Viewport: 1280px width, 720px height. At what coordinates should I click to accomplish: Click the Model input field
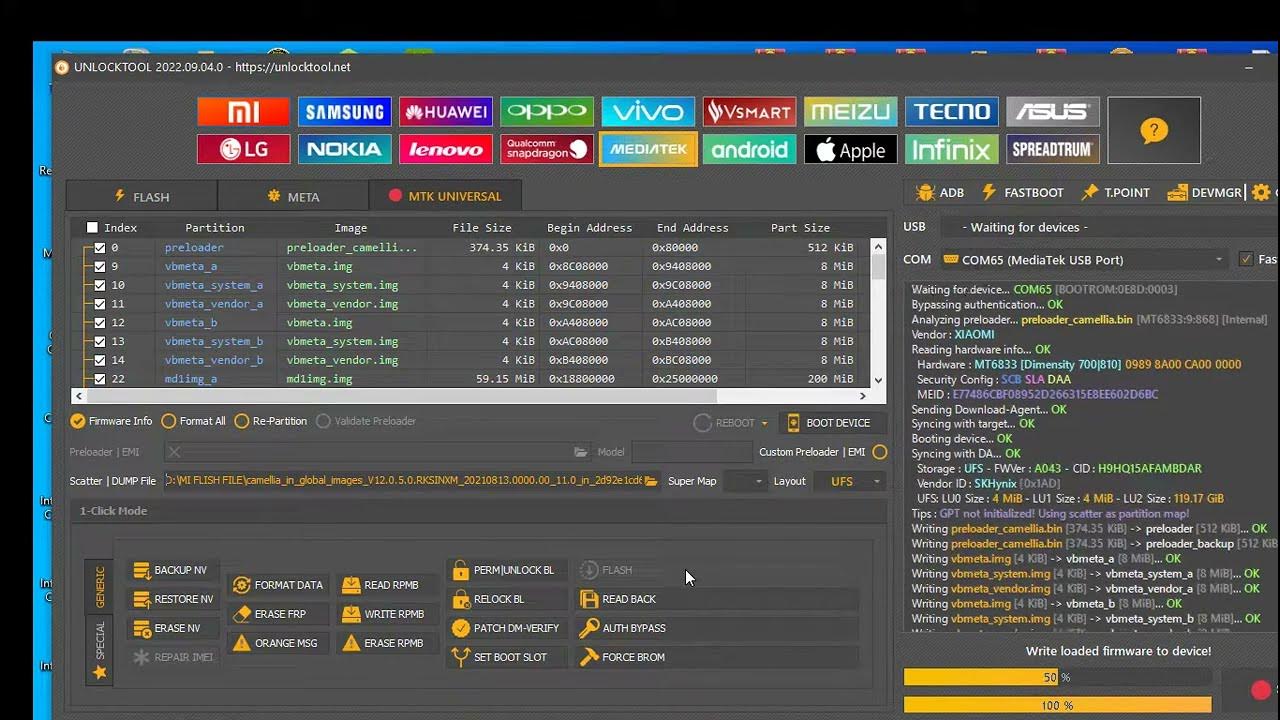pos(690,452)
